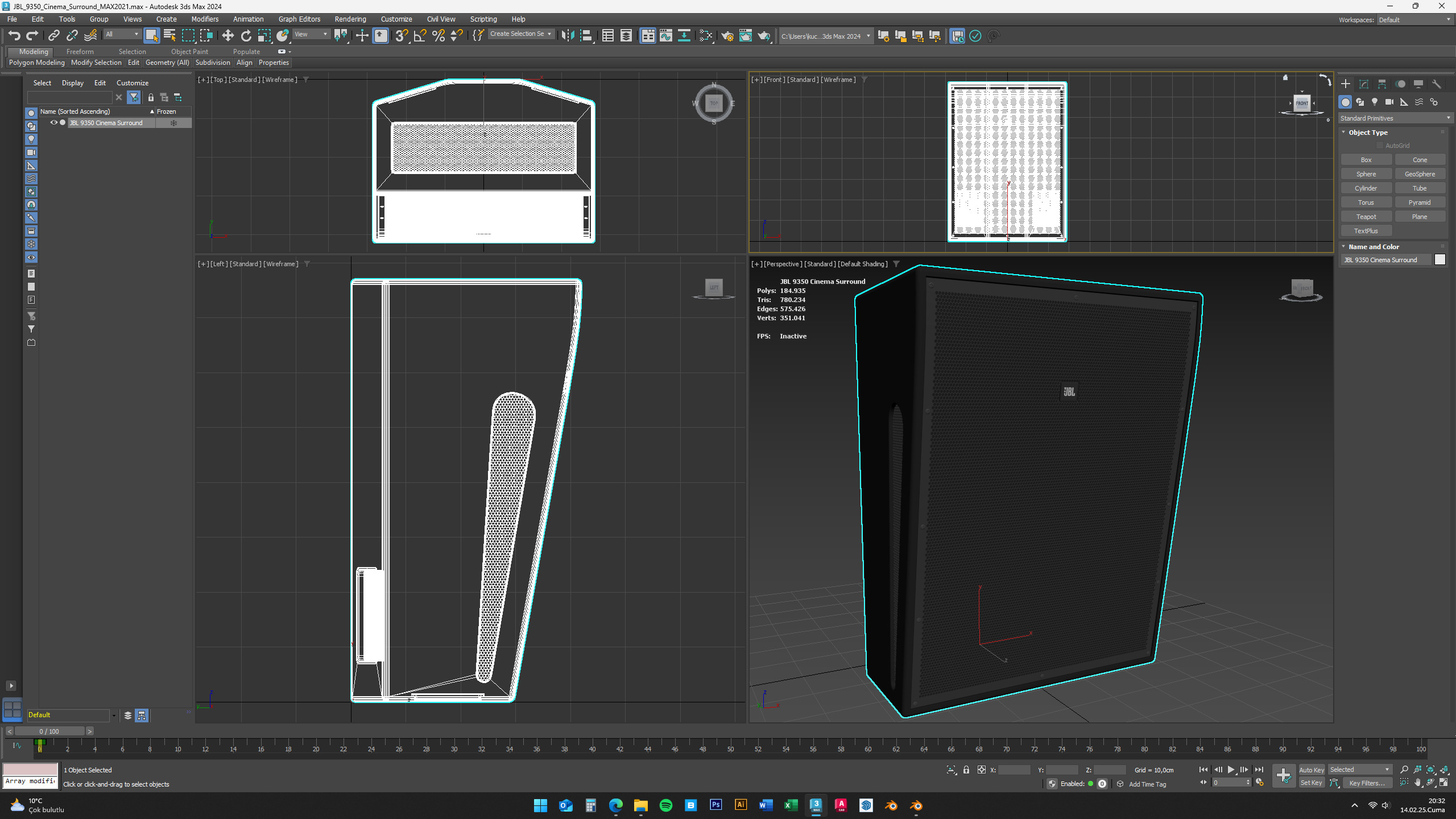Screen dimensions: 1456x819
Task: Enable the AutoGrid checkbox
Action: coord(1380,146)
